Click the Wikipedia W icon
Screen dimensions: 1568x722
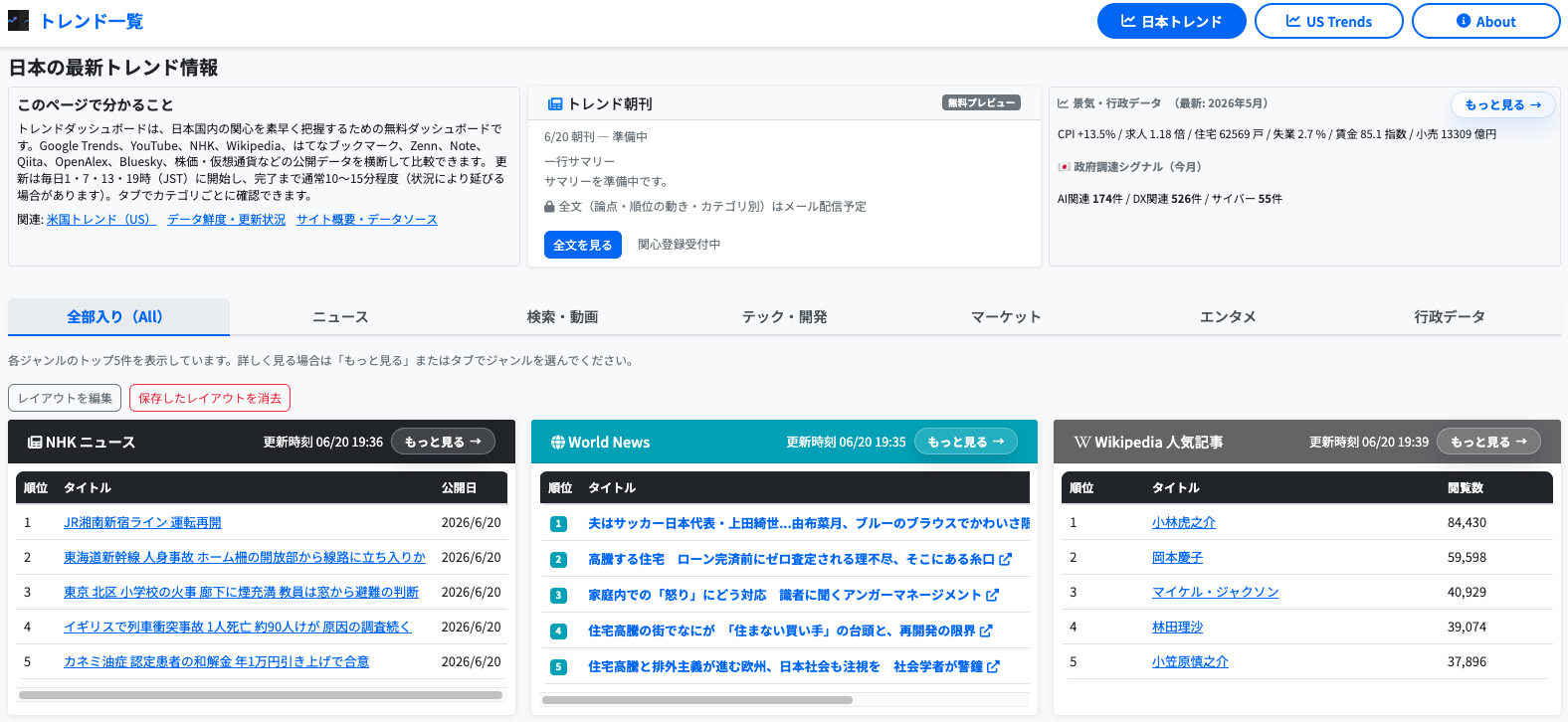pos(1082,443)
